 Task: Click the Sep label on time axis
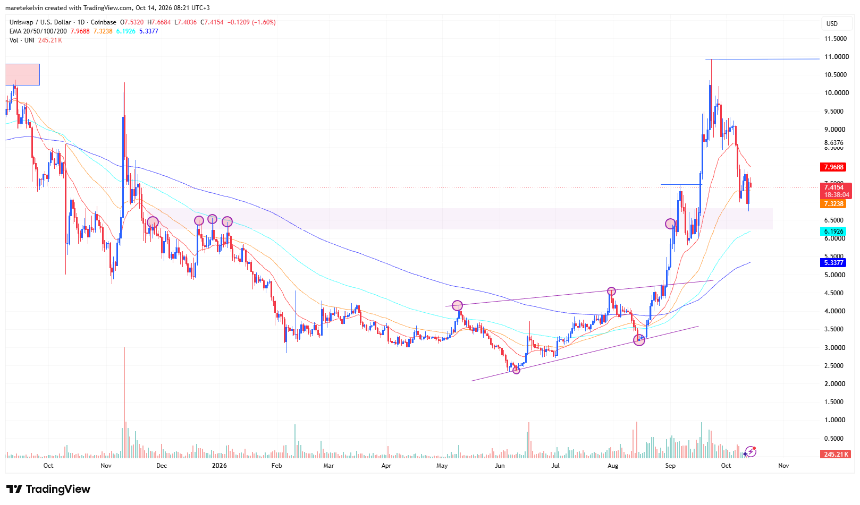[670, 466]
